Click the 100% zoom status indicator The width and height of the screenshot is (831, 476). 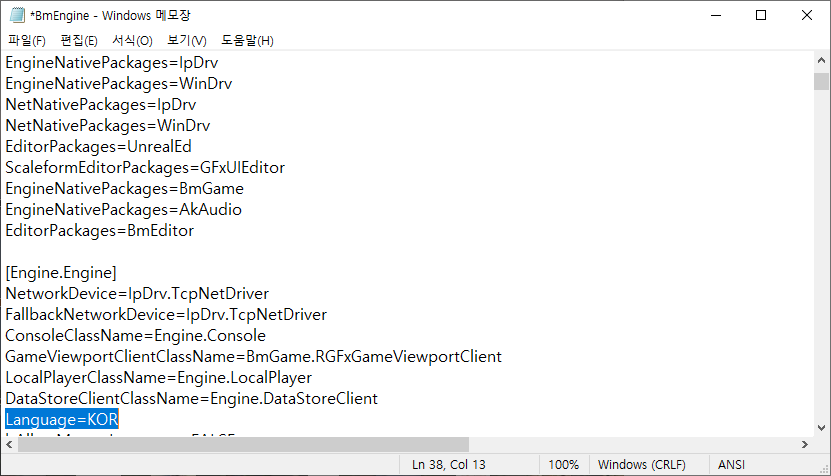(x=563, y=465)
